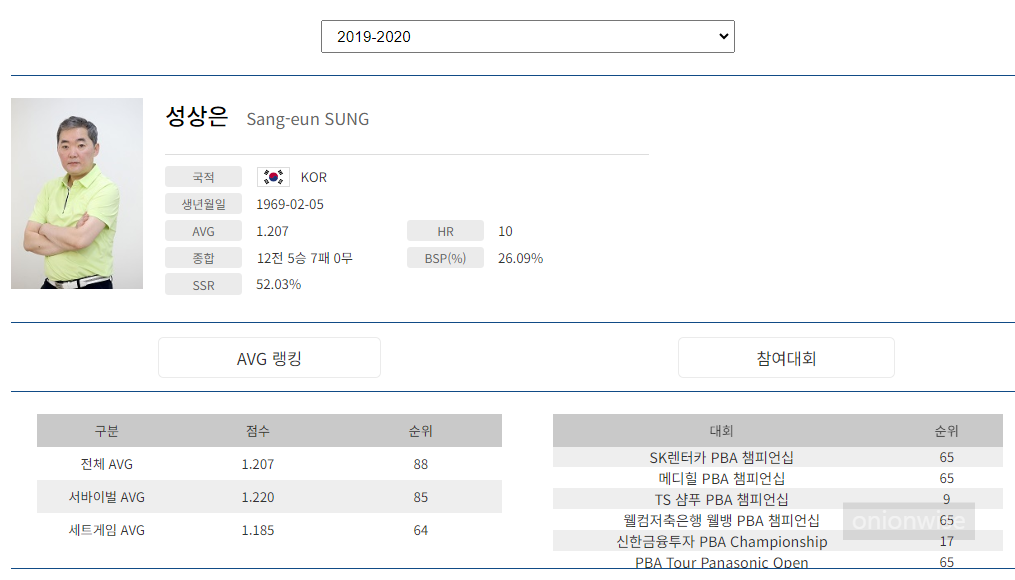Click the Korean flag icon next to KOR

click(x=271, y=176)
